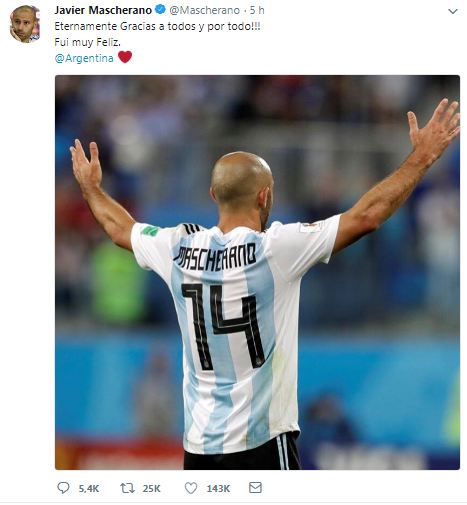
Task: Open Javier Mascherano's profile avatar
Action: tap(25, 24)
